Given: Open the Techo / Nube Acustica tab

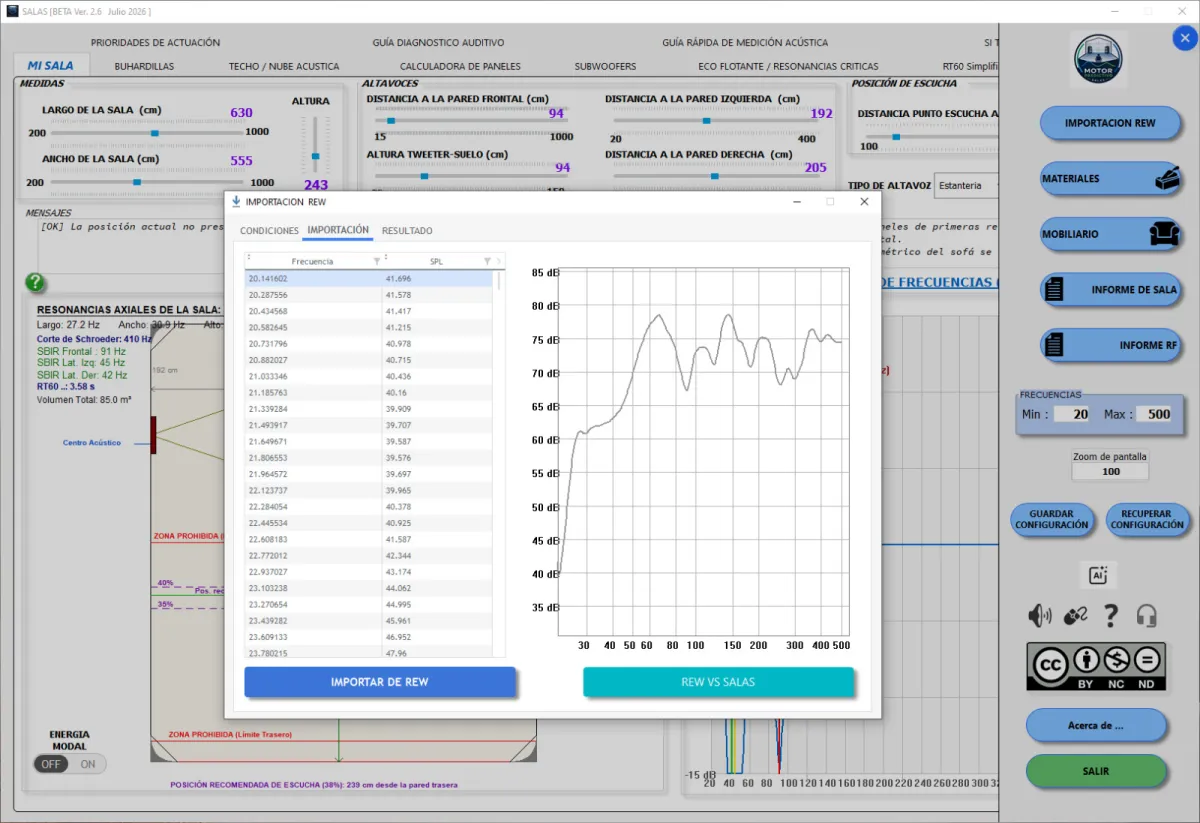Looking at the screenshot, I should point(284,66).
